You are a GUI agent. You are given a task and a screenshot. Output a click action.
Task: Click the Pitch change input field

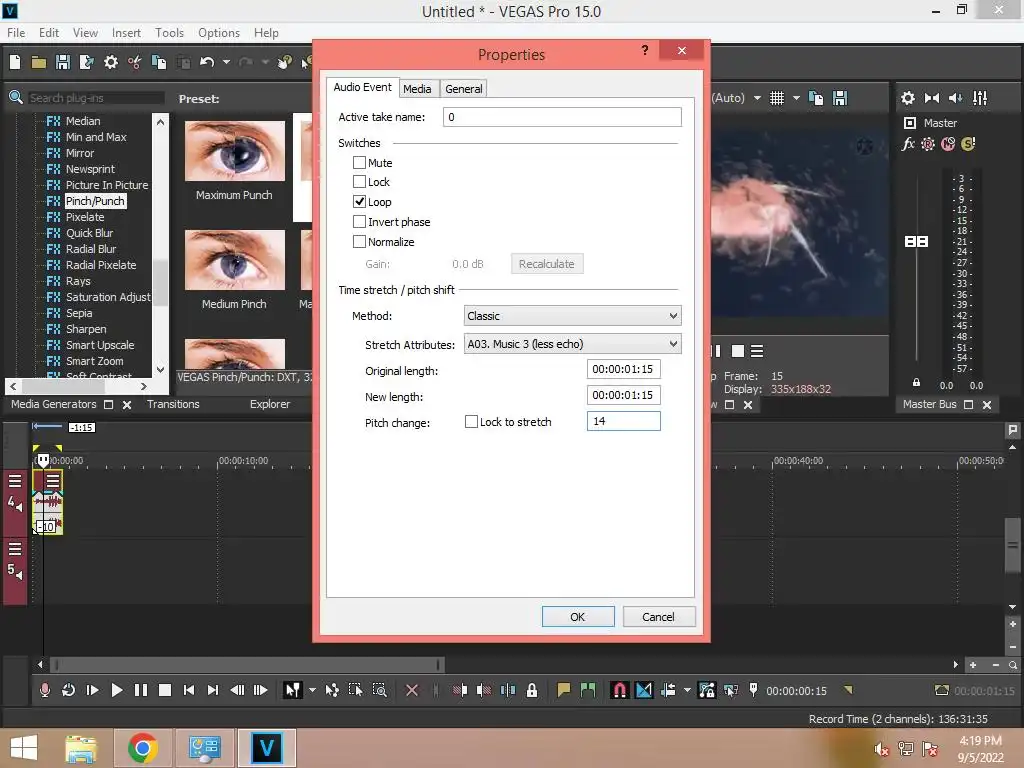pyautogui.click(x=624, y=421)
